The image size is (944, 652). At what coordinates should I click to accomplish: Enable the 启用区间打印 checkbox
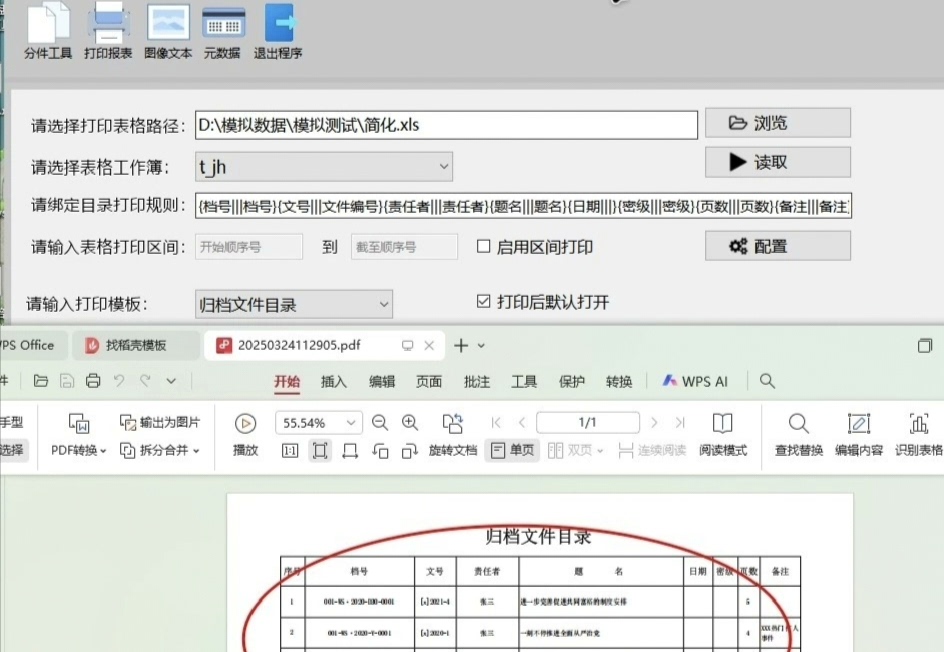[484, 246]
